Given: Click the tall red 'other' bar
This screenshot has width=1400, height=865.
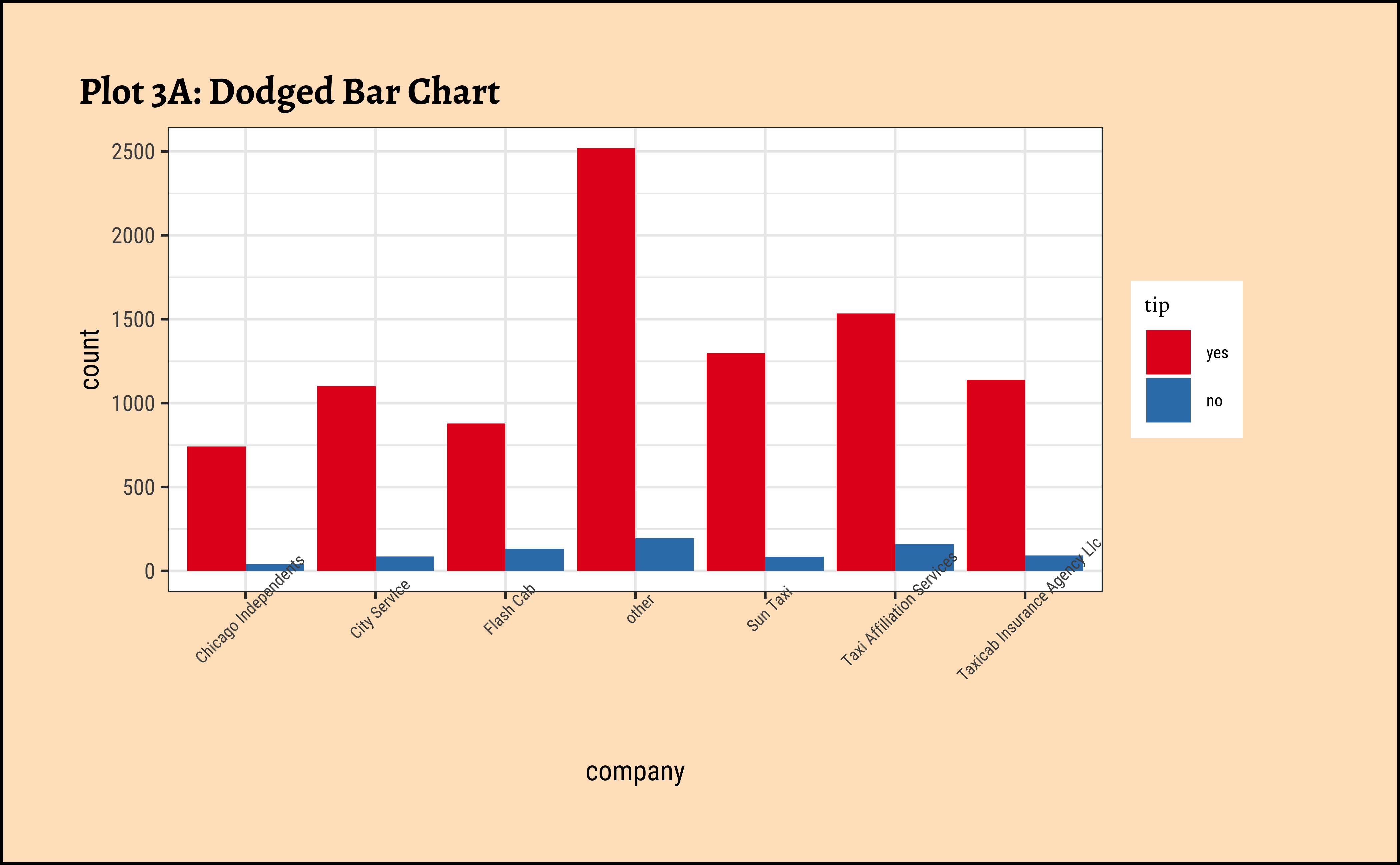Looking at the screenshot, I should [605, 359].
